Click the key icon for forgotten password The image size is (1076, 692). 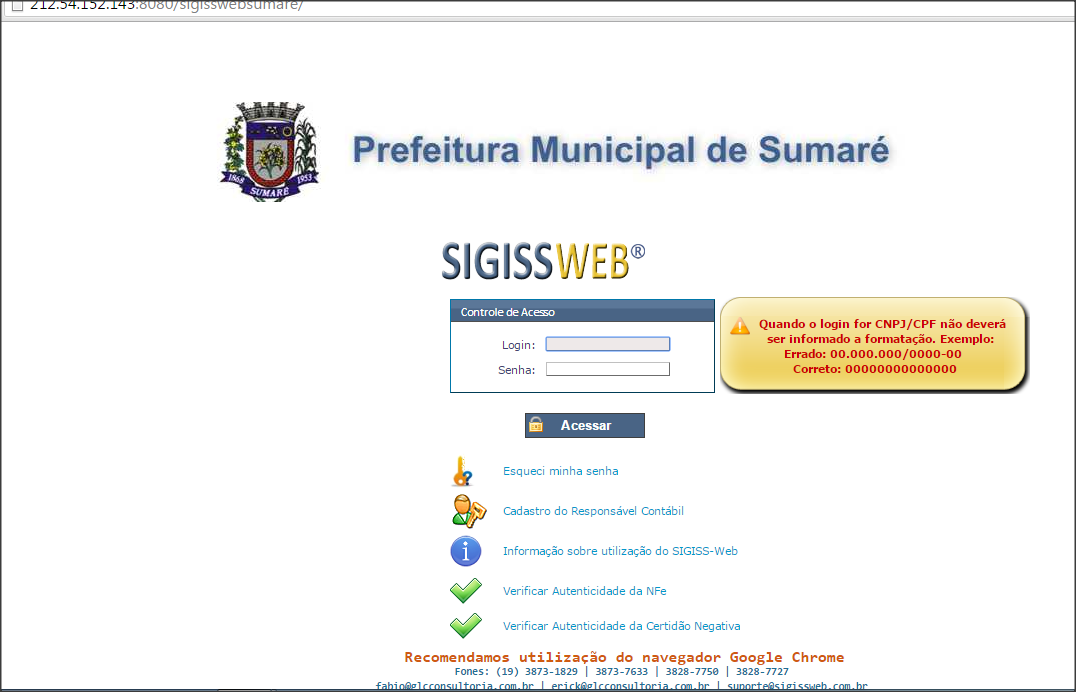[x=463, y=472]
